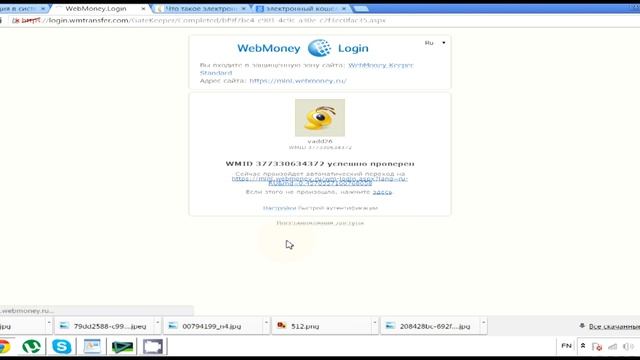The image size is (640, 360).
Task: Open the dark green taskbar application
Action: (122, 347)
